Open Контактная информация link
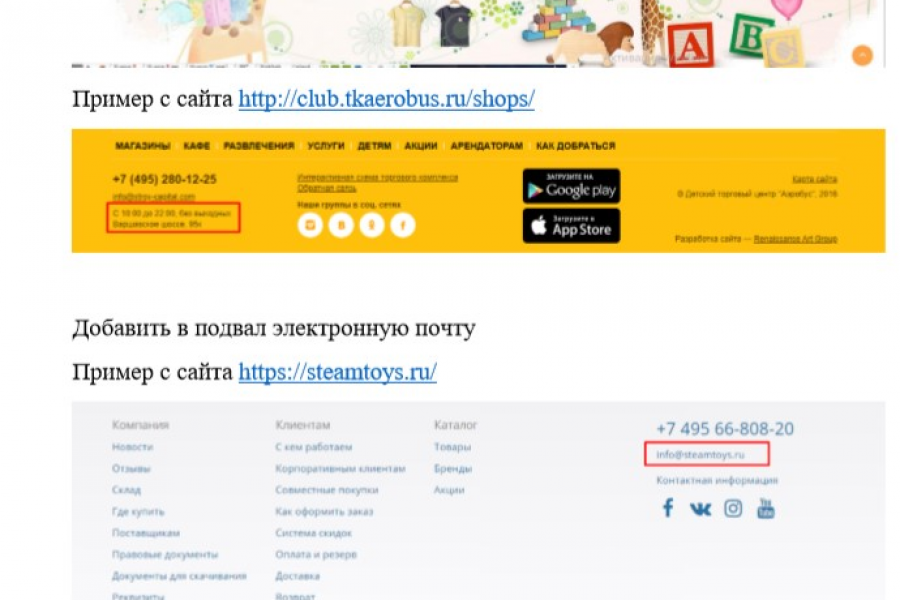The image size is (900, 600). coord(717,480)
